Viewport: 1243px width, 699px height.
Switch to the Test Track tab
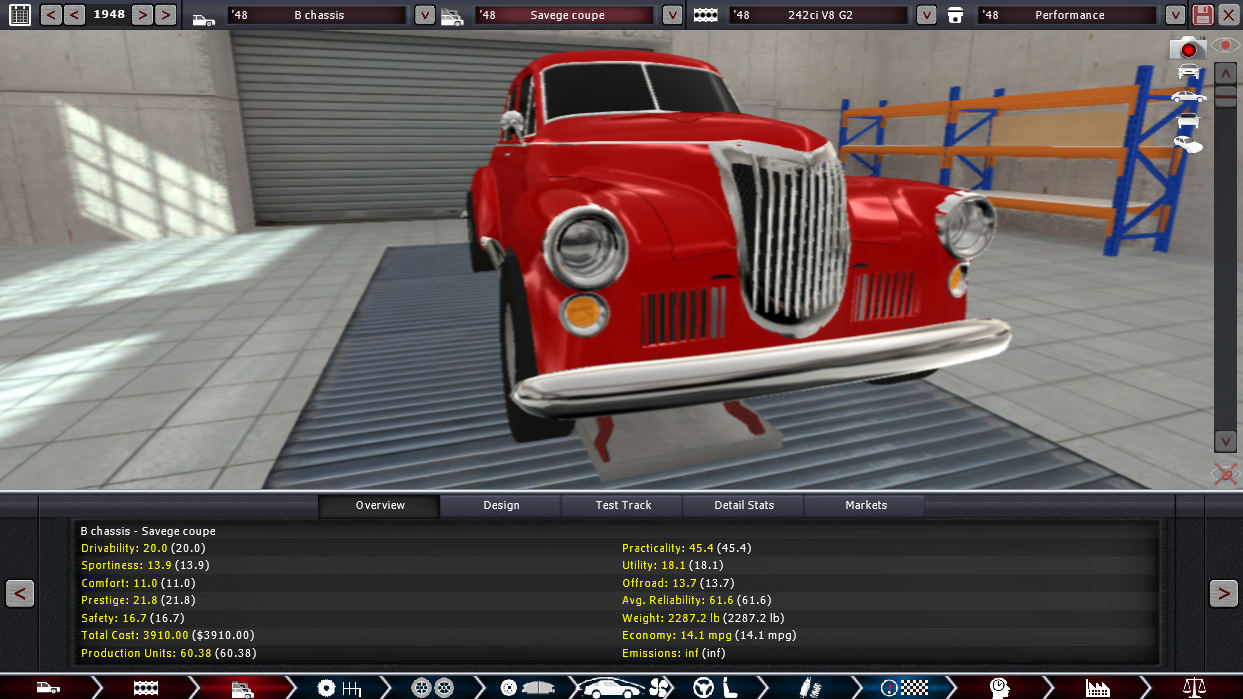pyautogui.click(x=623, y=505)
